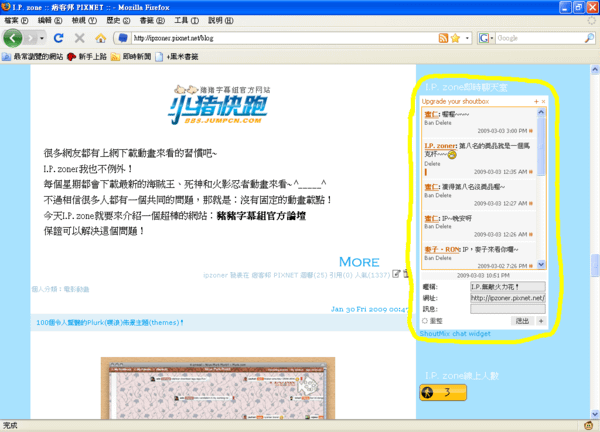Click the throbber activity indicator in menu bar
600x432 pixels.
(x=592, y=21)
